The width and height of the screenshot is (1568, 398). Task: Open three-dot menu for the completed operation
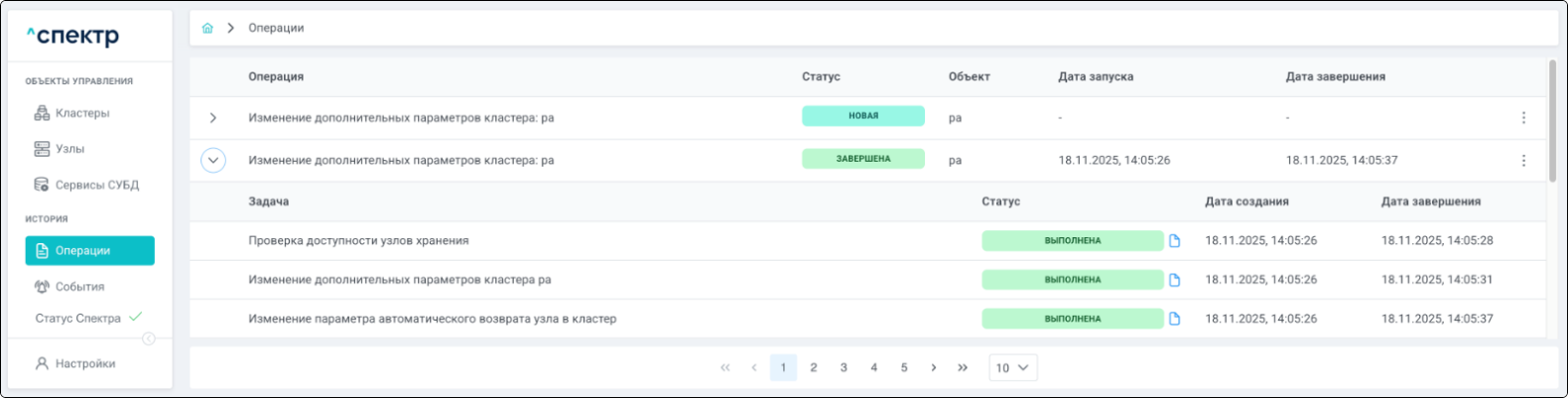tap(1523, 161)
